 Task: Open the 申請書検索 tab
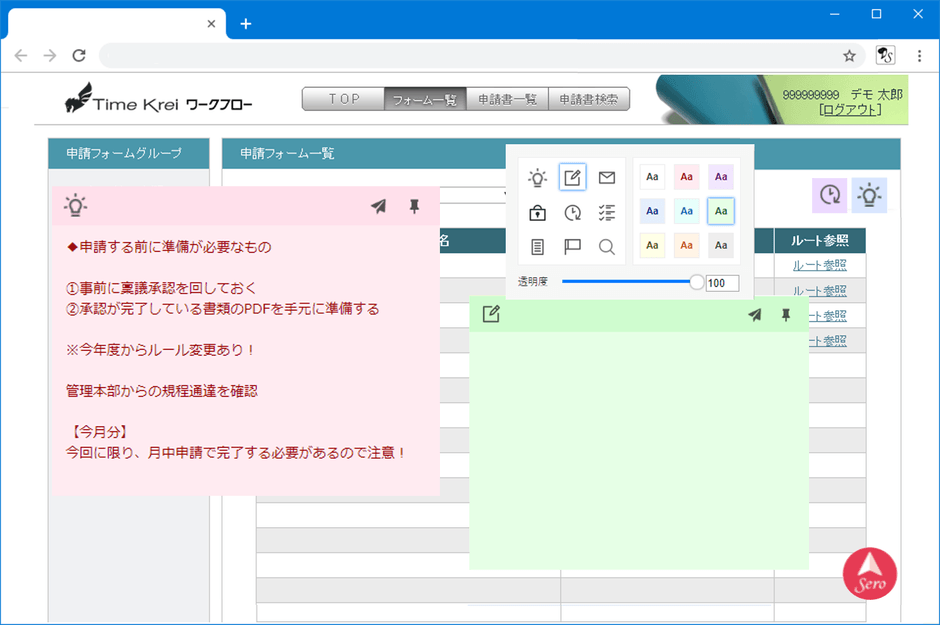[589, 98]
